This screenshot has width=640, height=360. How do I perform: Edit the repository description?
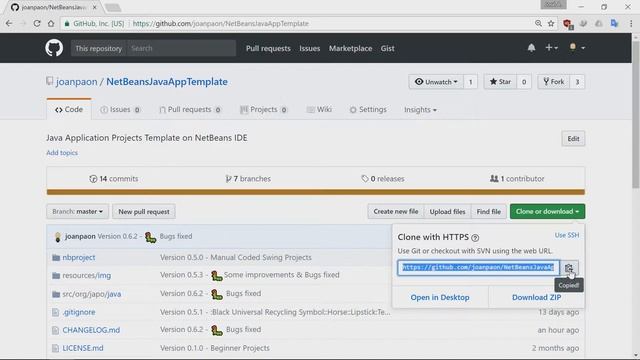click(573, 139)
